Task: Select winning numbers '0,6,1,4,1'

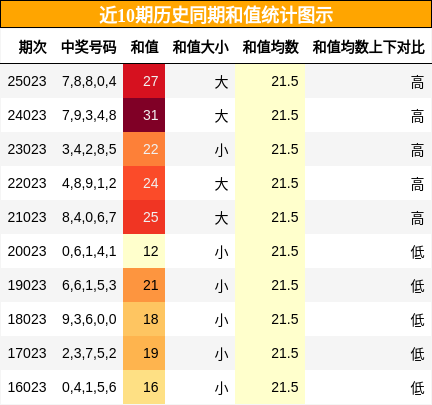Action: pos(89,252)
